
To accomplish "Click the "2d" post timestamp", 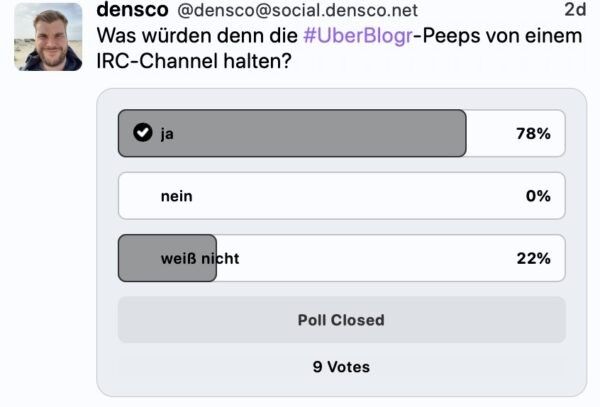I will click(x=575, y=10).
